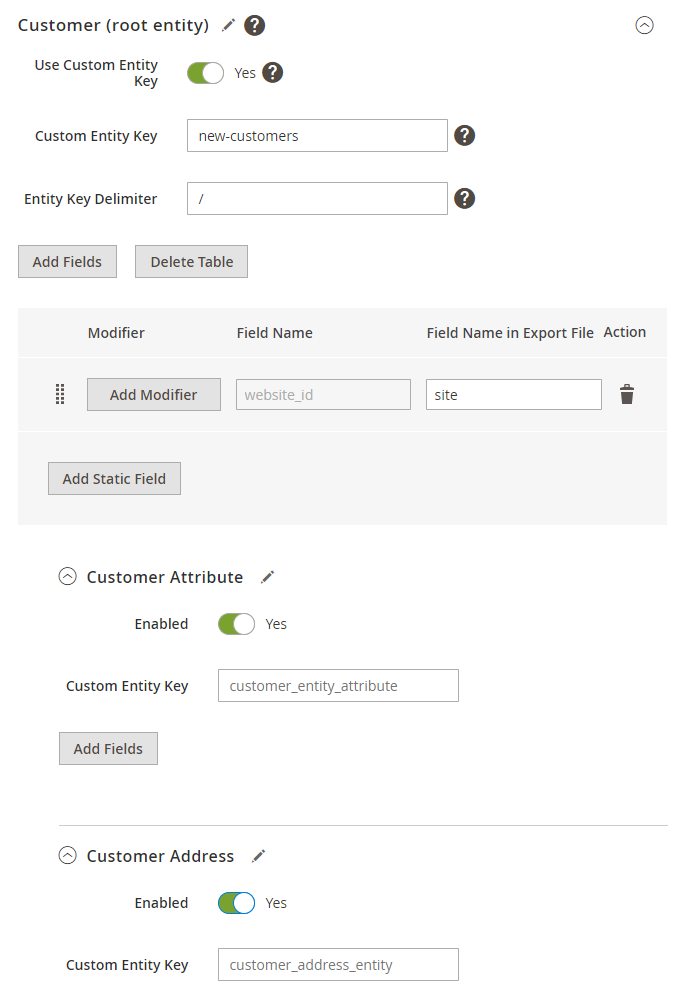
Task: Delete the website_id field row with trash icon
Action: point(627,395)
